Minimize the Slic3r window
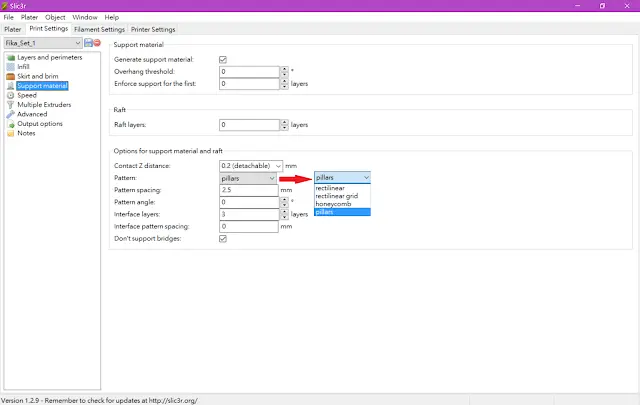This screenshot has height=405, width=640. click(578, 6)
